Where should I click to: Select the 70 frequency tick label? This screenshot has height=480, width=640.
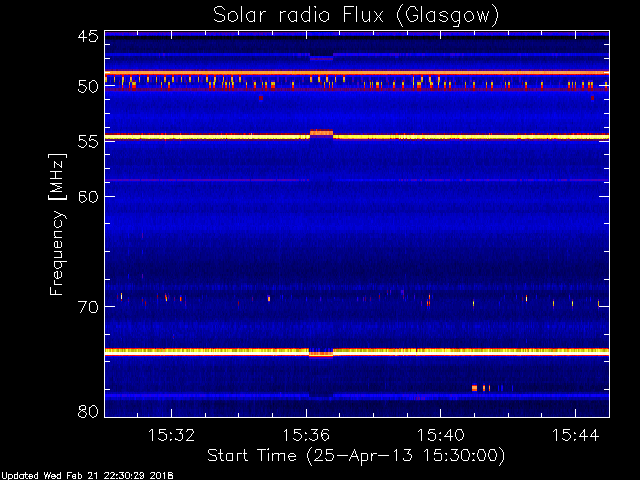pyautogui.click(x=88, y=307)
